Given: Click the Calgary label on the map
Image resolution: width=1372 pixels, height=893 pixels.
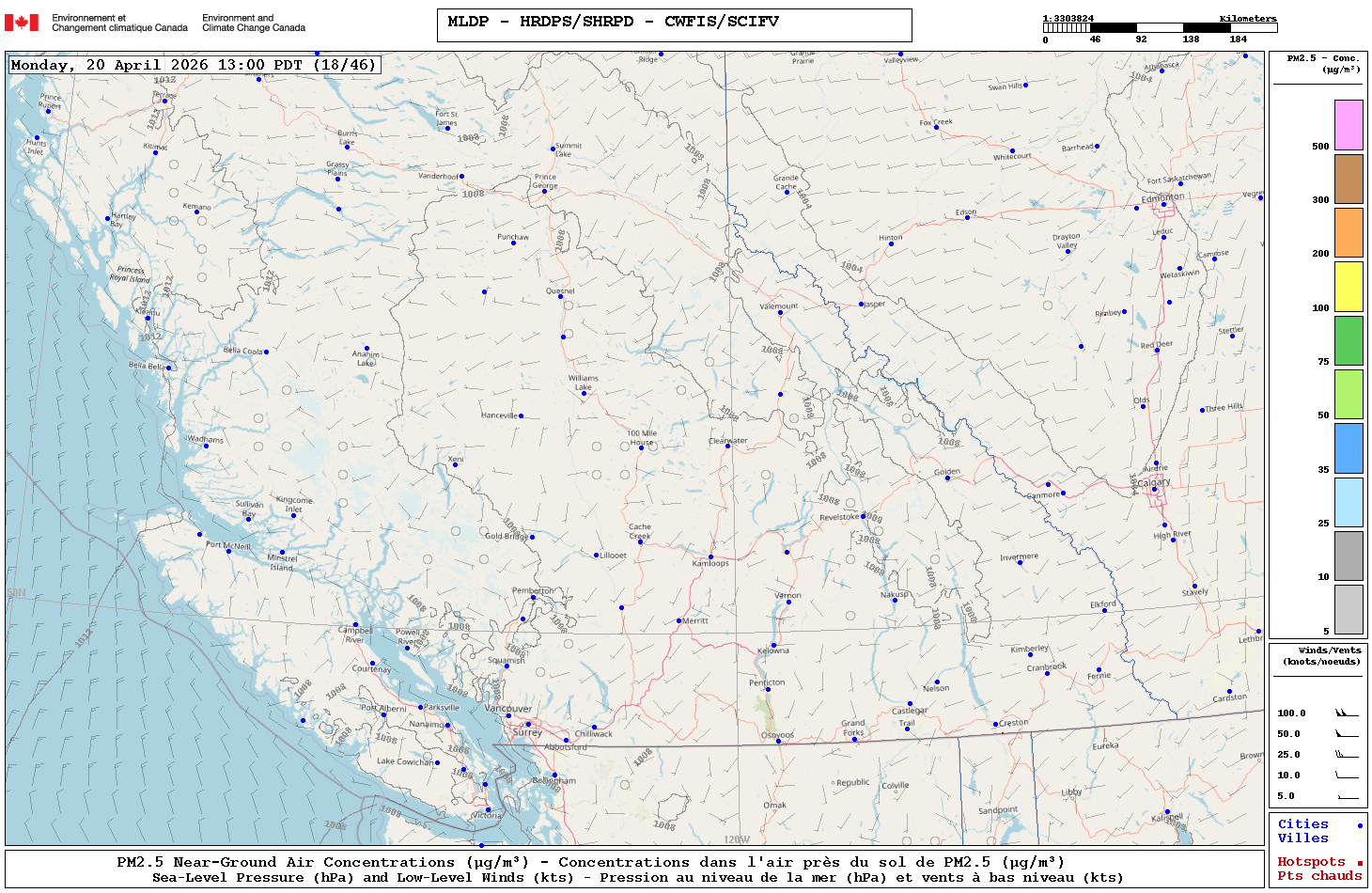Looking at the screenshot, I should point(1154,482).
